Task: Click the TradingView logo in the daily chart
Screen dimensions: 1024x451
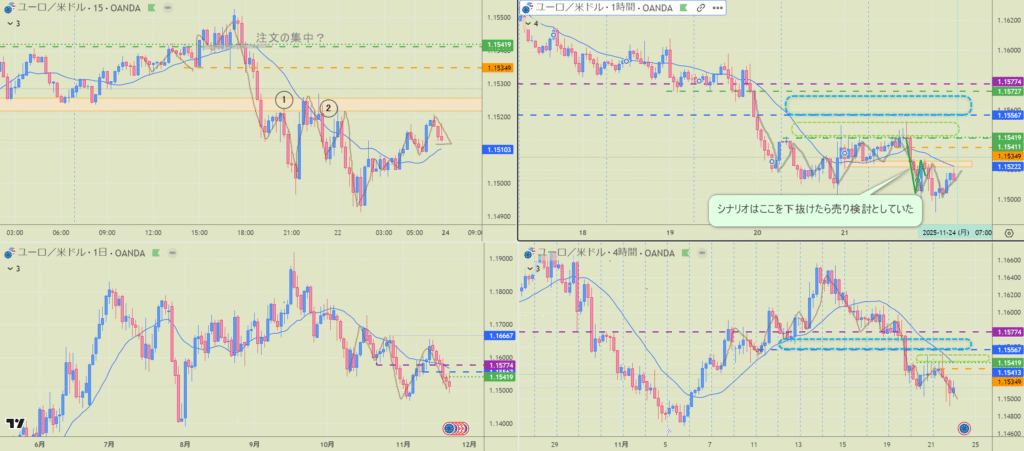Action: 14,425
